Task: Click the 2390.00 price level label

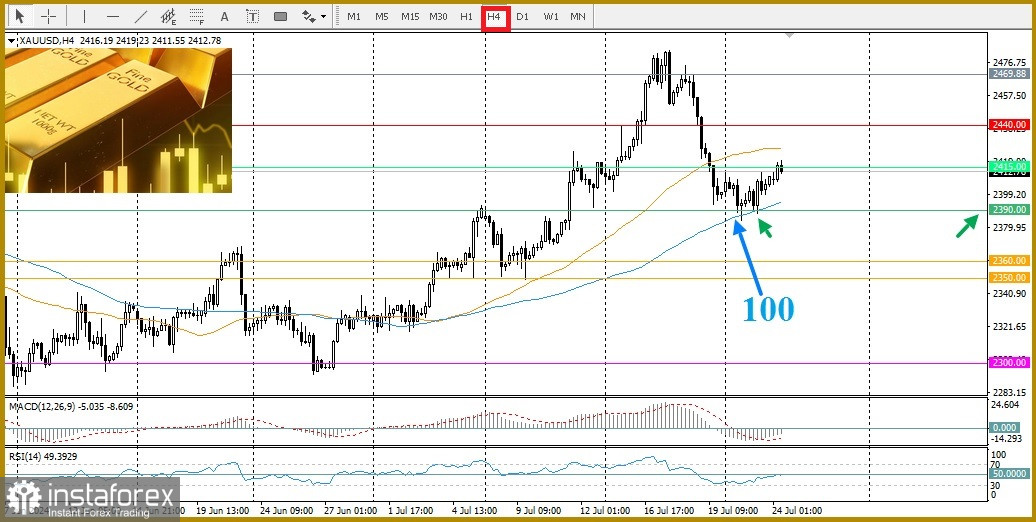Action: [x=1009, y=209]
